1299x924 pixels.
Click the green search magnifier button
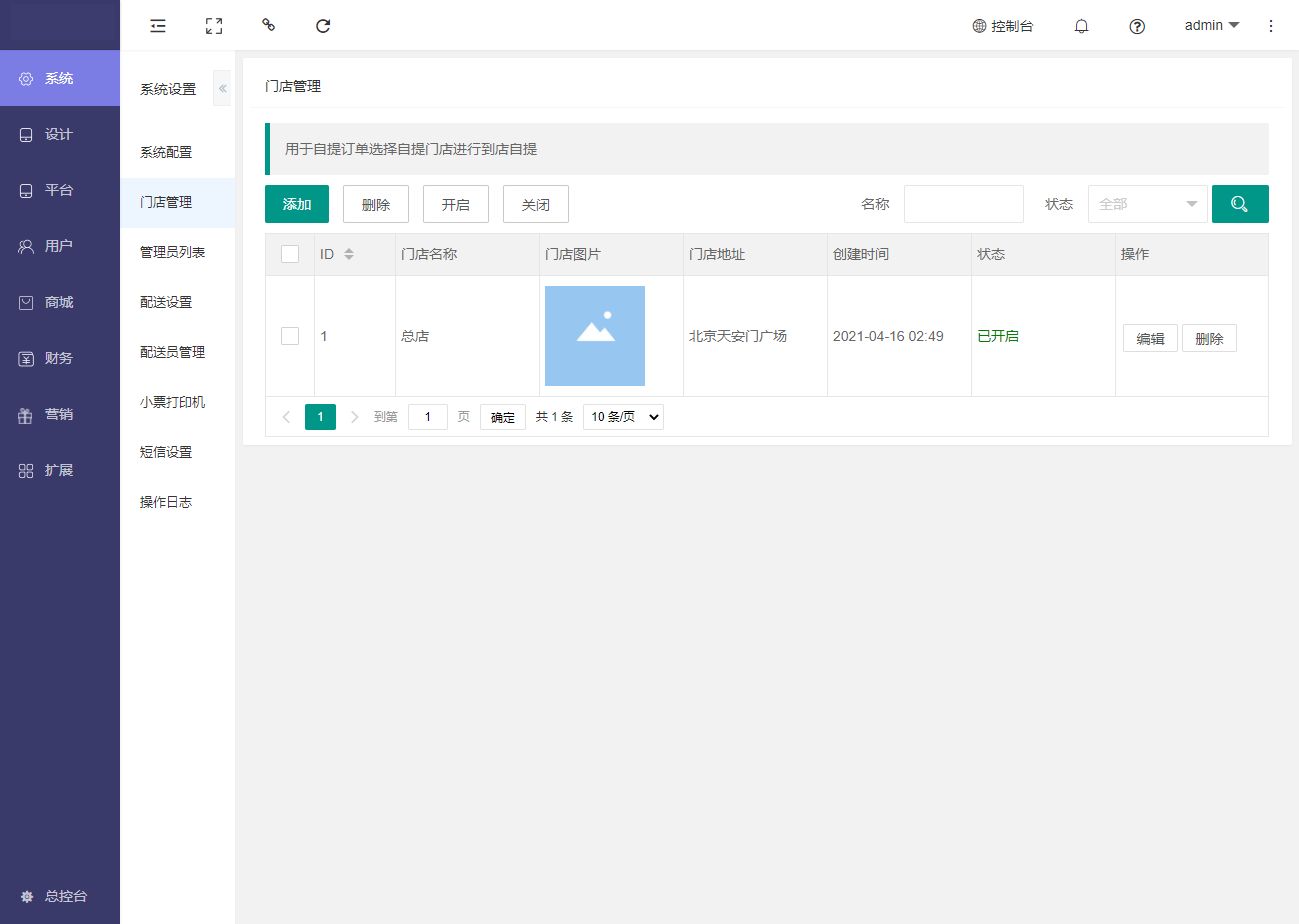[x=1240, y=204]
